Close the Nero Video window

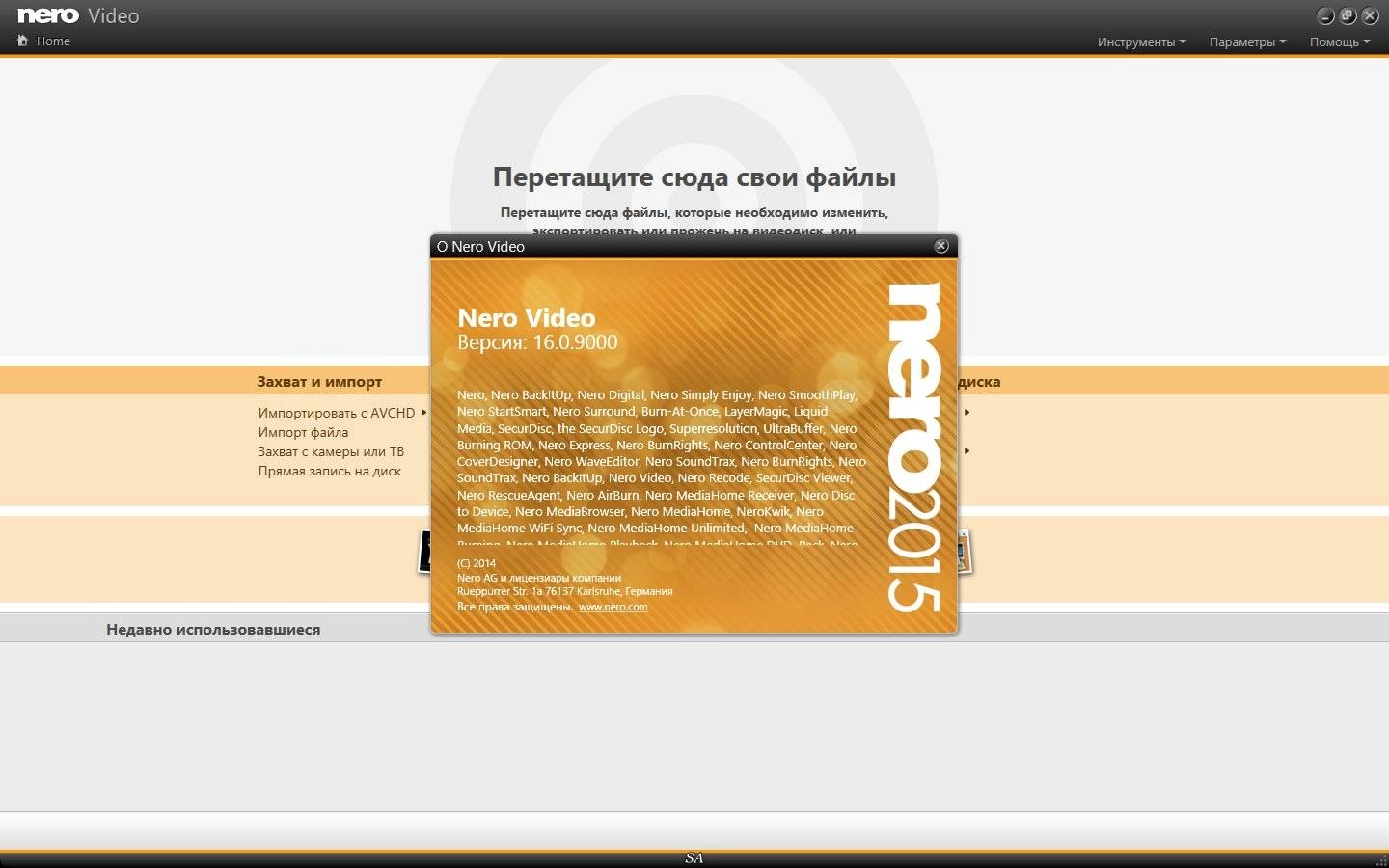pyautogui.click(x=1370, y=15)
